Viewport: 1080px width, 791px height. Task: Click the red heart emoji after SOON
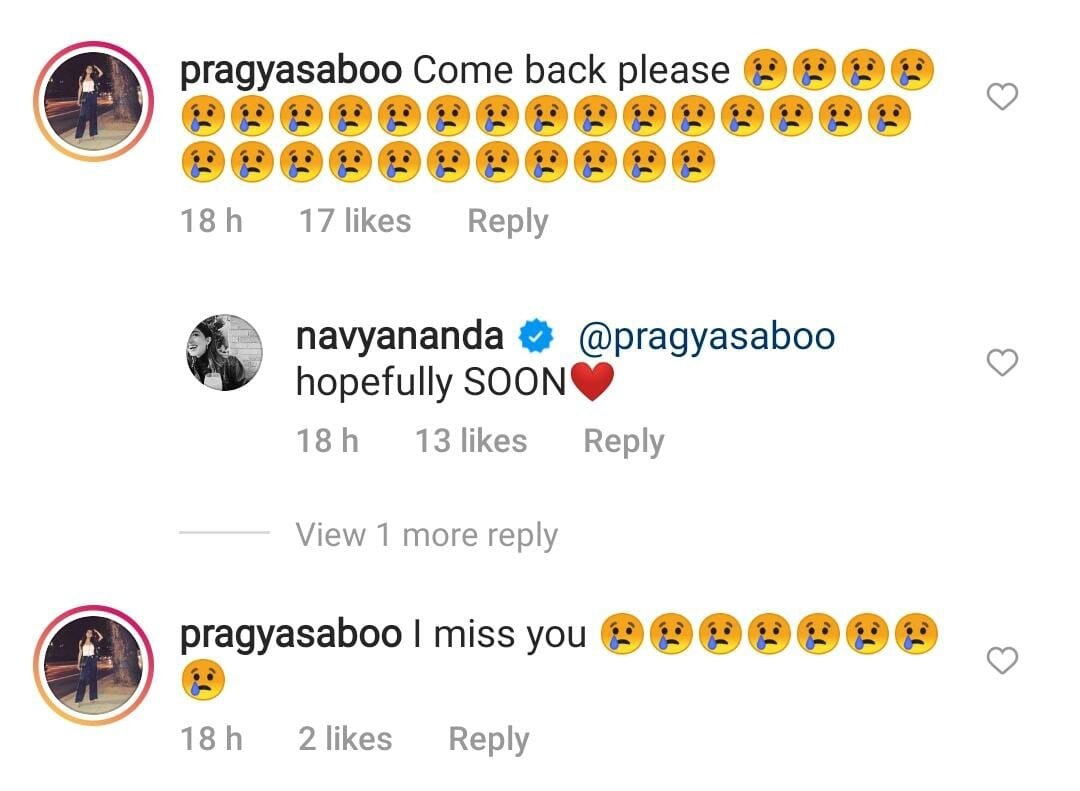[x=592, y=382]
